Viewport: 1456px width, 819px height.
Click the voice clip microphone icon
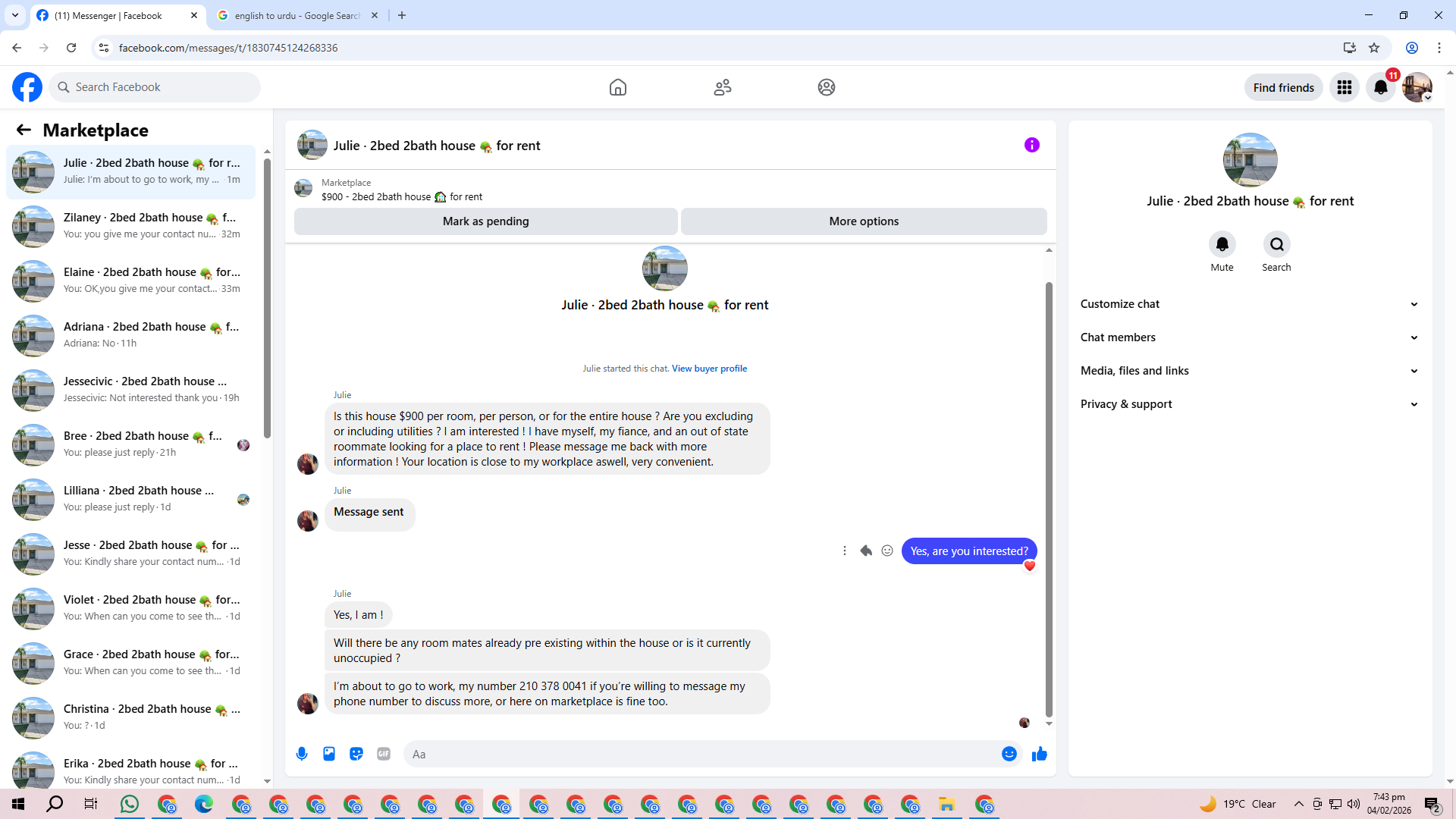click(x=302, y=754)
